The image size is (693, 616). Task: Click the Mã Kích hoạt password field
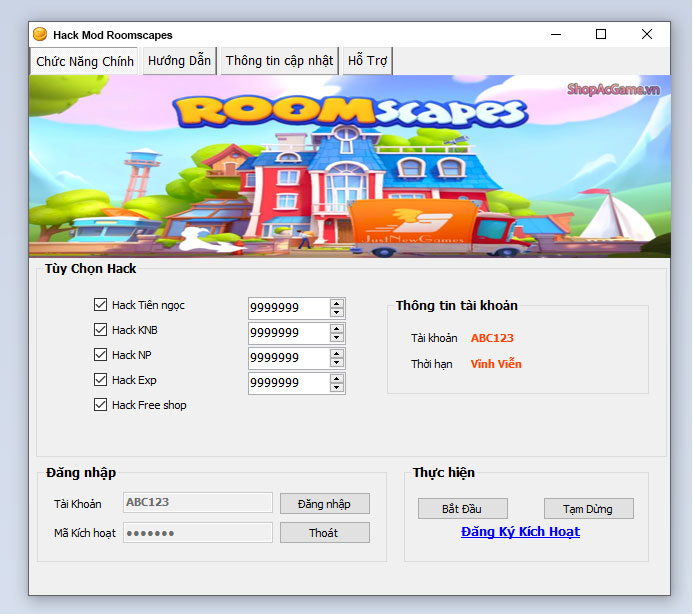198,533
